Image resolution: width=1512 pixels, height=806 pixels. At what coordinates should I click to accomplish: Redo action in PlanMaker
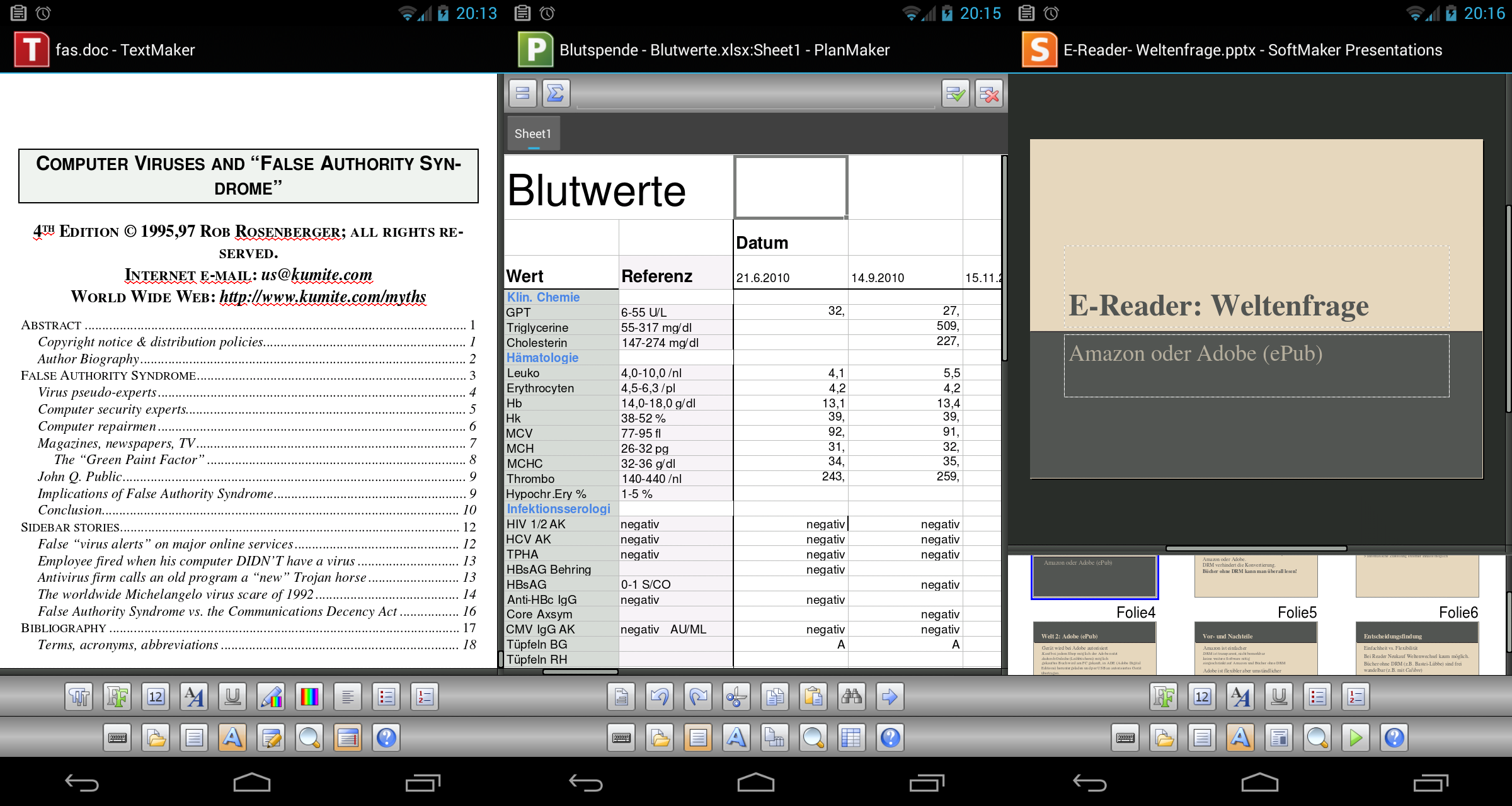[698, 696]
